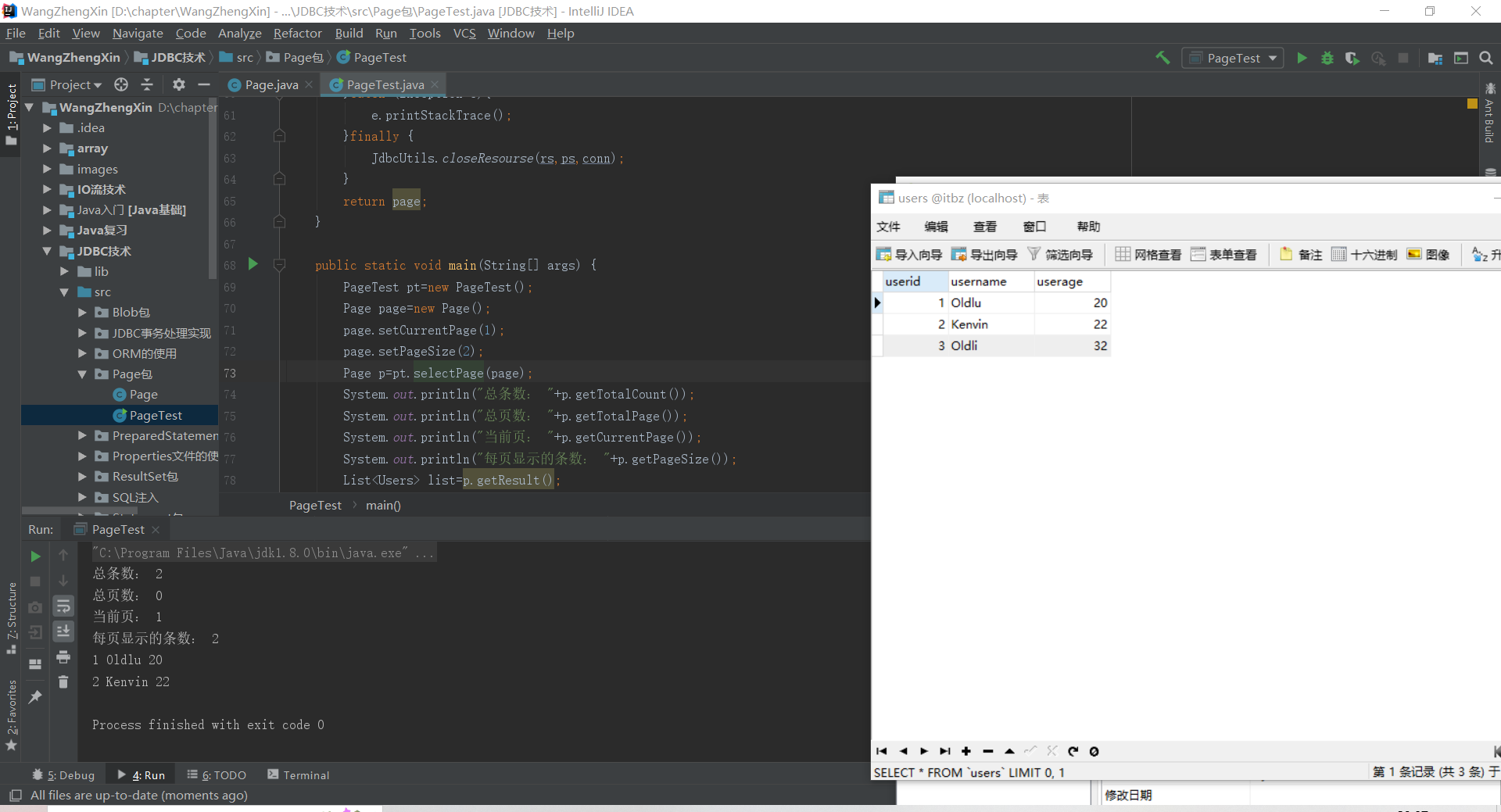The width and height of the screenshot is (1501, 812).
Task: Open the 6: TODO tool window
Action: pos(217,774)
